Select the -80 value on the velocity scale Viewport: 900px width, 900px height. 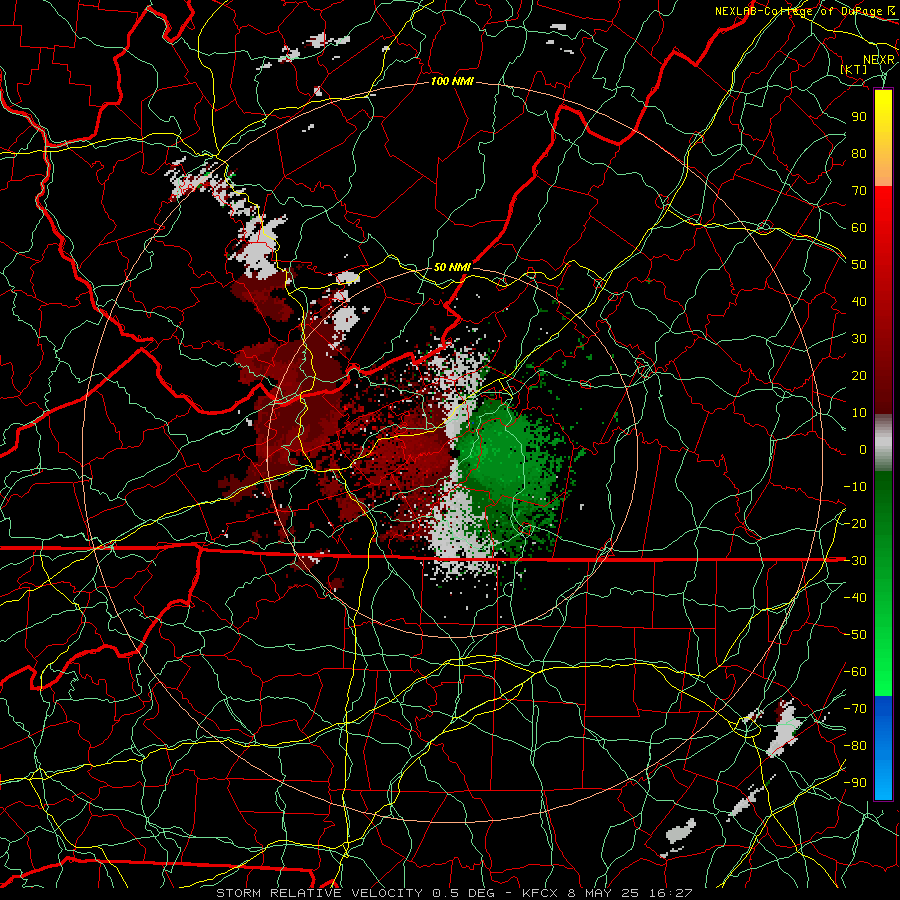pos(855,746)
